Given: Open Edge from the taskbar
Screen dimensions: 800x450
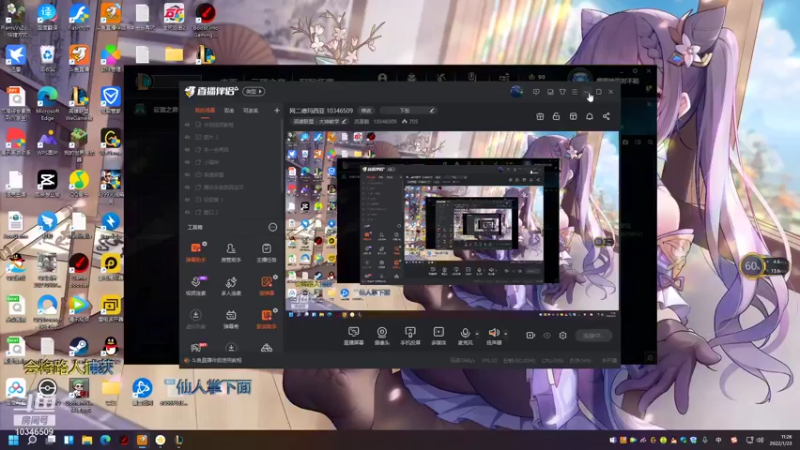Looking at the screenshot, I should (106, 440).
